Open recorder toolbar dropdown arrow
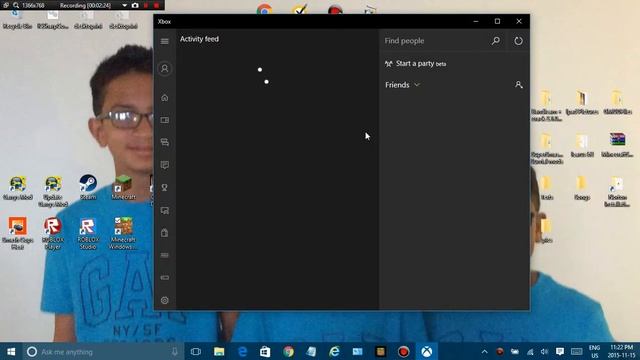The image size is (640, 360). click(124, 5)
